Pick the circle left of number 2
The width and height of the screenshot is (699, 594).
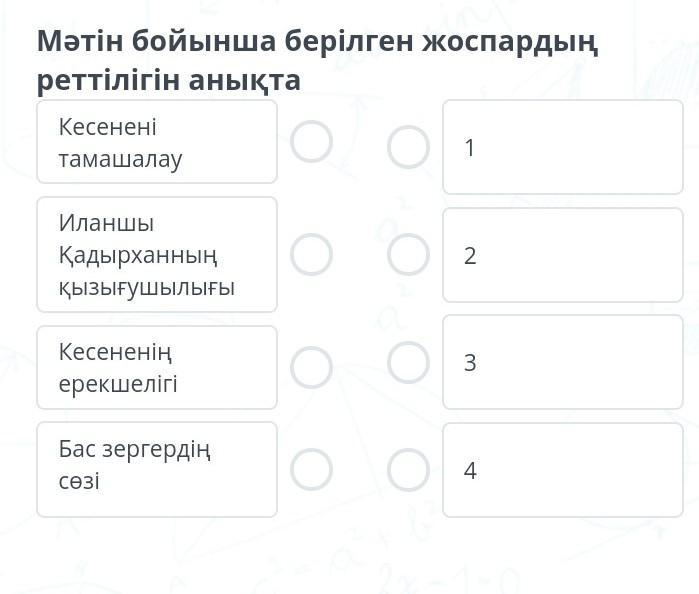pyautogui.click(x=408, y=255)
